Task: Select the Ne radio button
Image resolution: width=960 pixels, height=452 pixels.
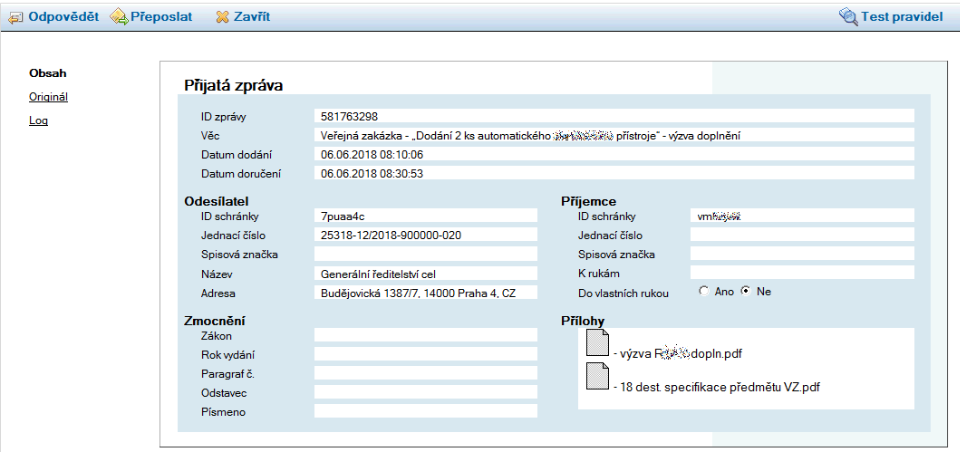Action: [745, 291]
